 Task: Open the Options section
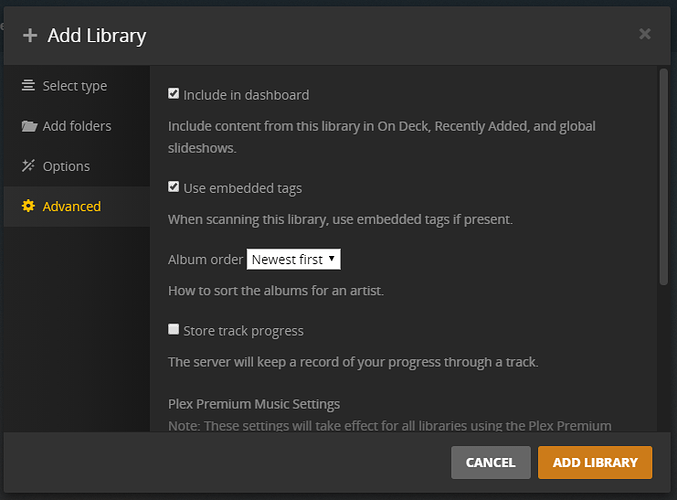click(x=66, y=166)
